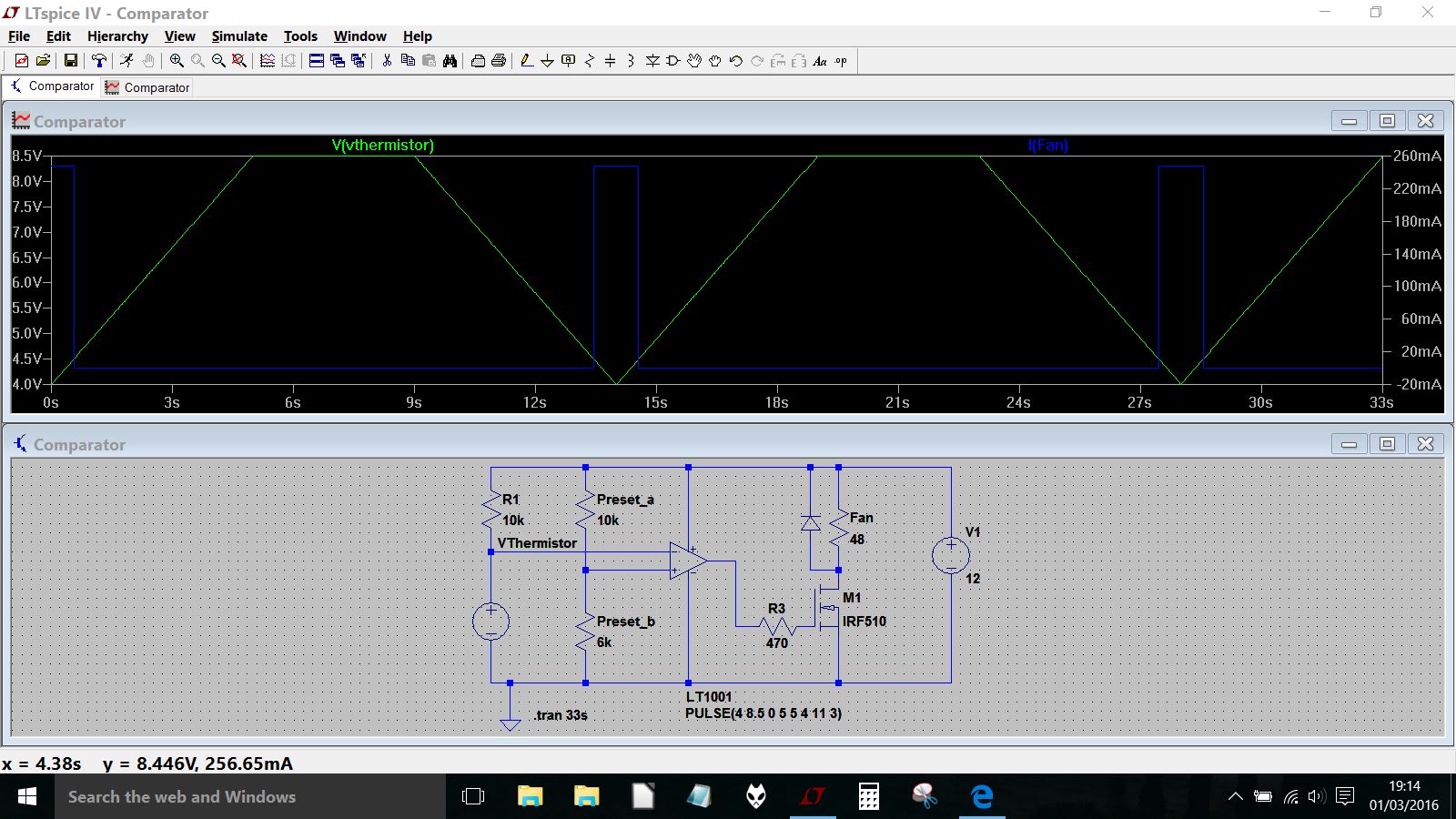Switch to the Comparator schematic tab
This screenshot has height=819, width=1456.
[x=52, y=86]
